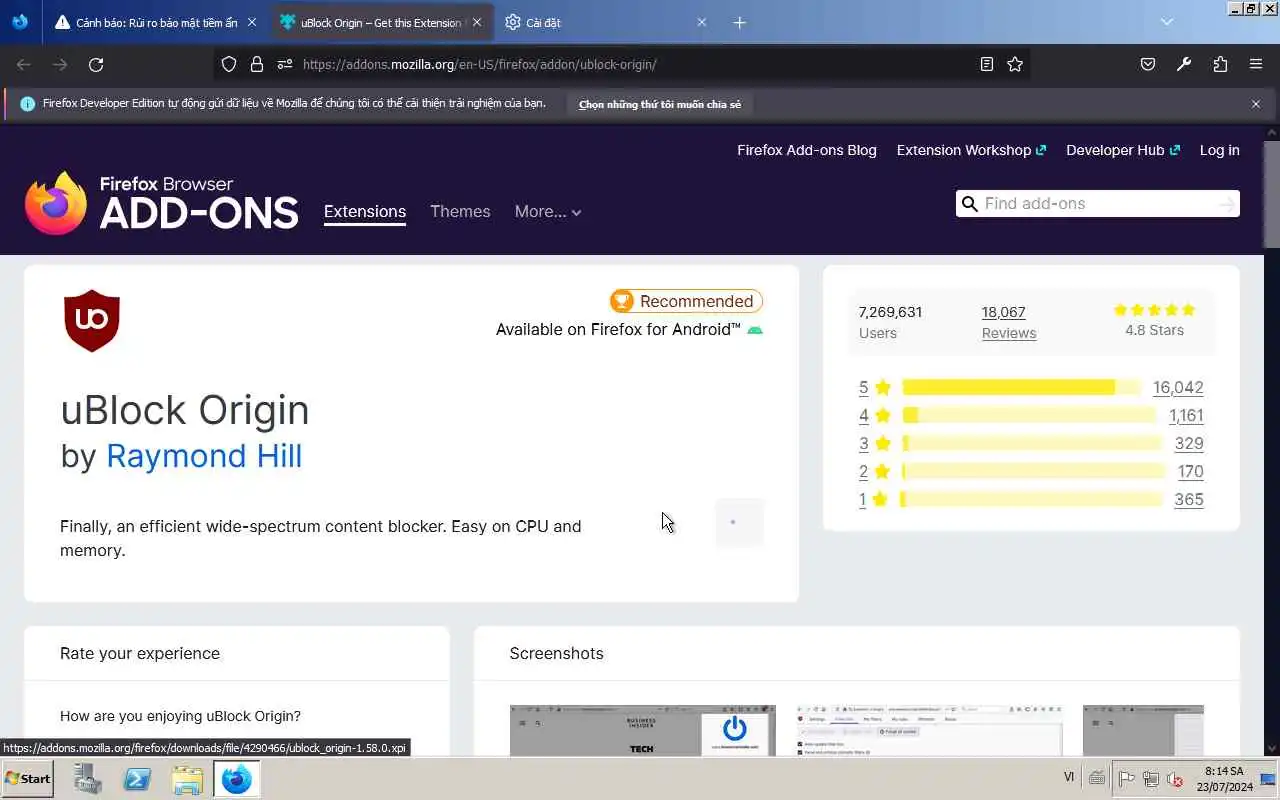Click the padlock site security icon
1280x800 pixels.
257,64
